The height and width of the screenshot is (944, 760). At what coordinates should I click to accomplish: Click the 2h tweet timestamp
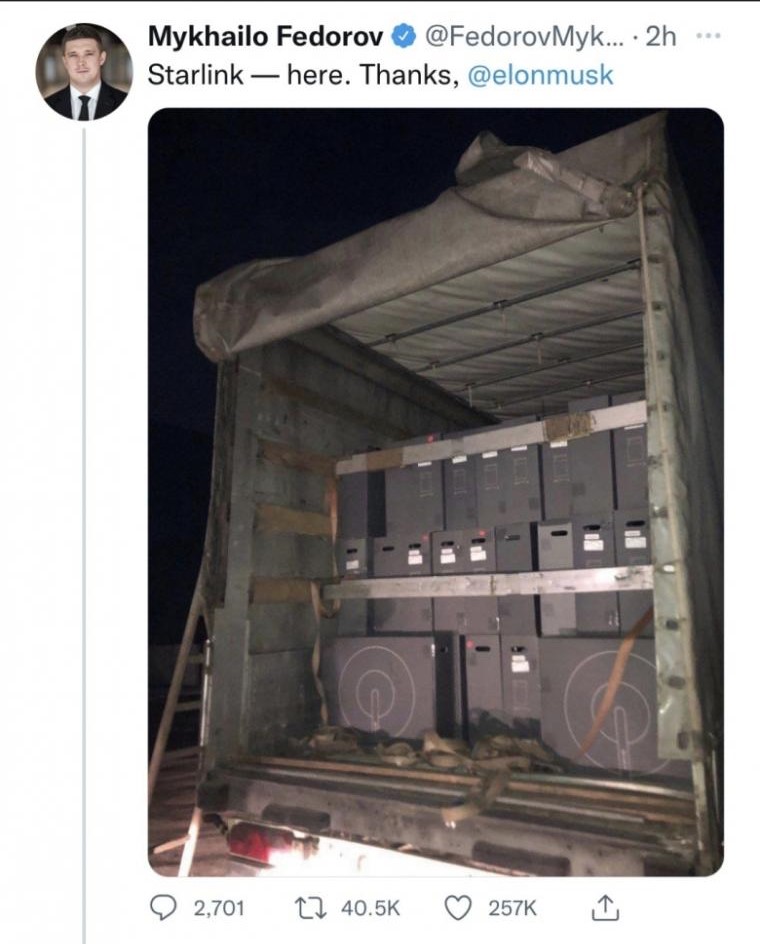(x=661, y=38)
